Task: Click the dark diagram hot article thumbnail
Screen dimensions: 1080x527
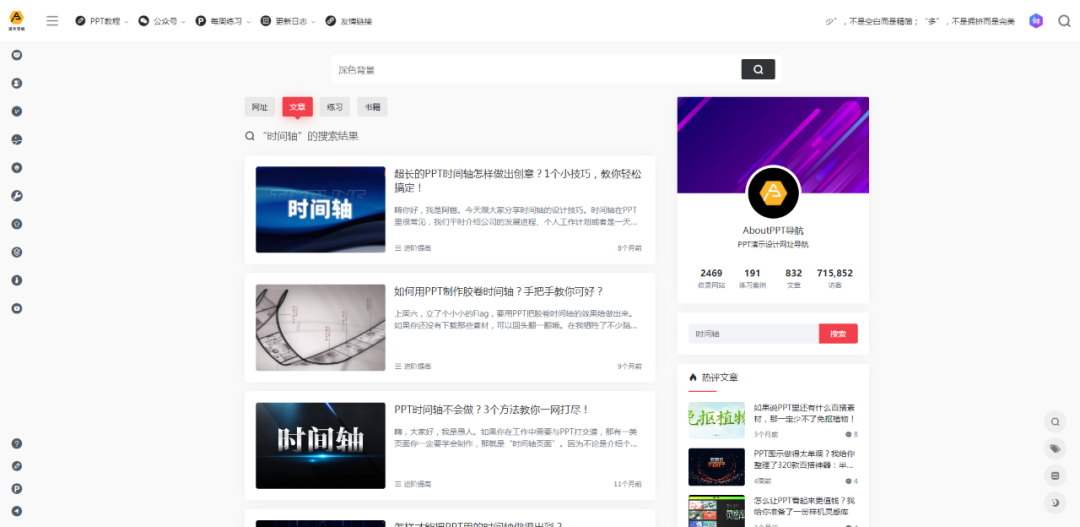Action: tap(716, 467)
